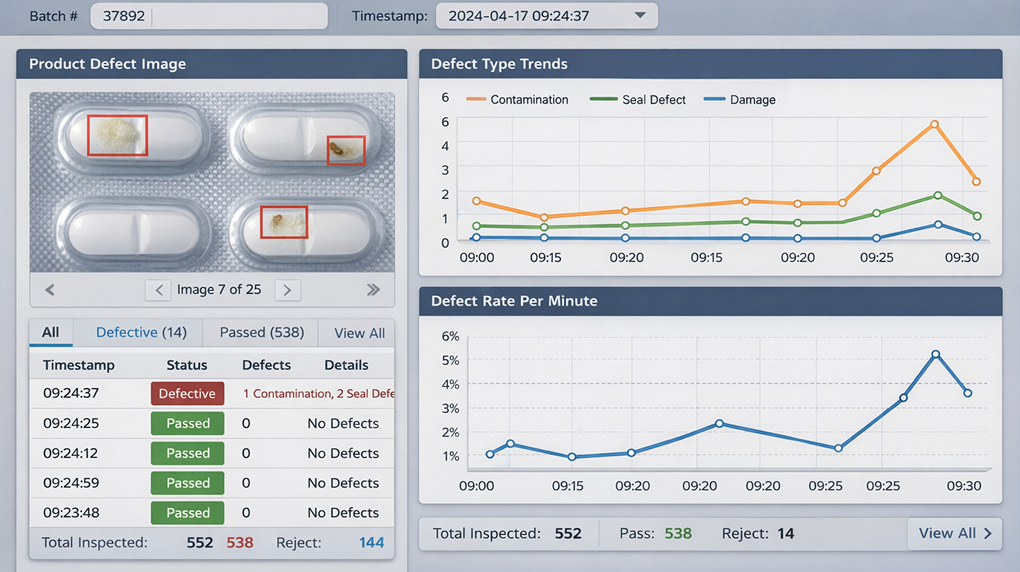Select defect marker on bottom-right pill
The height and width of the screenshot is (572, 1020).
(x=284, y=222)
